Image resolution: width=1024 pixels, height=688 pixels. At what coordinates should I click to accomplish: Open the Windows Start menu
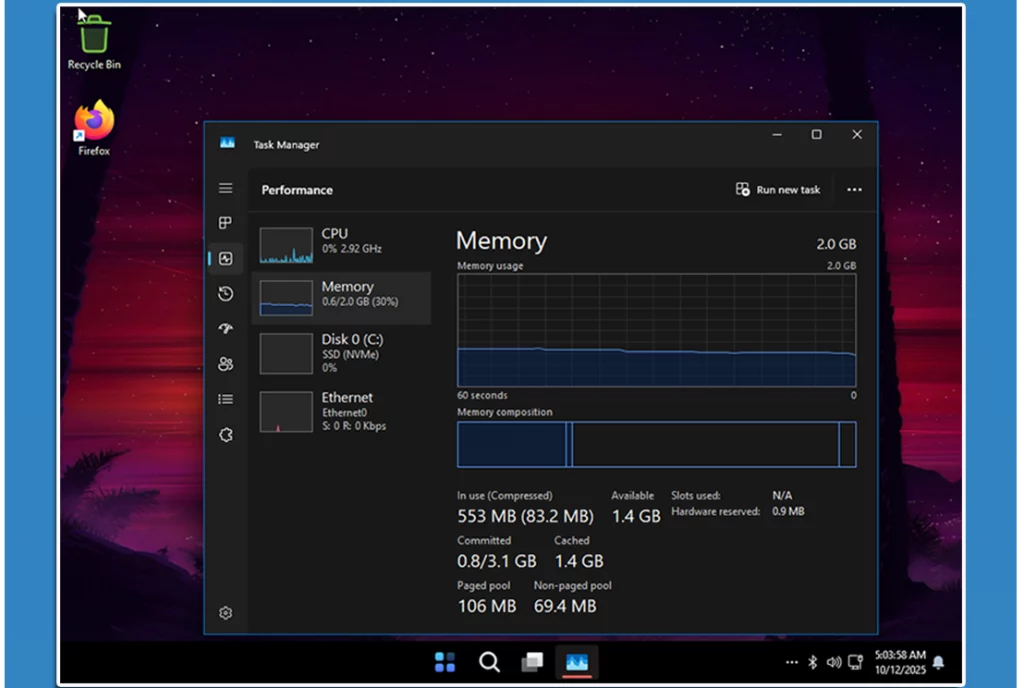[x=445, y=662]
